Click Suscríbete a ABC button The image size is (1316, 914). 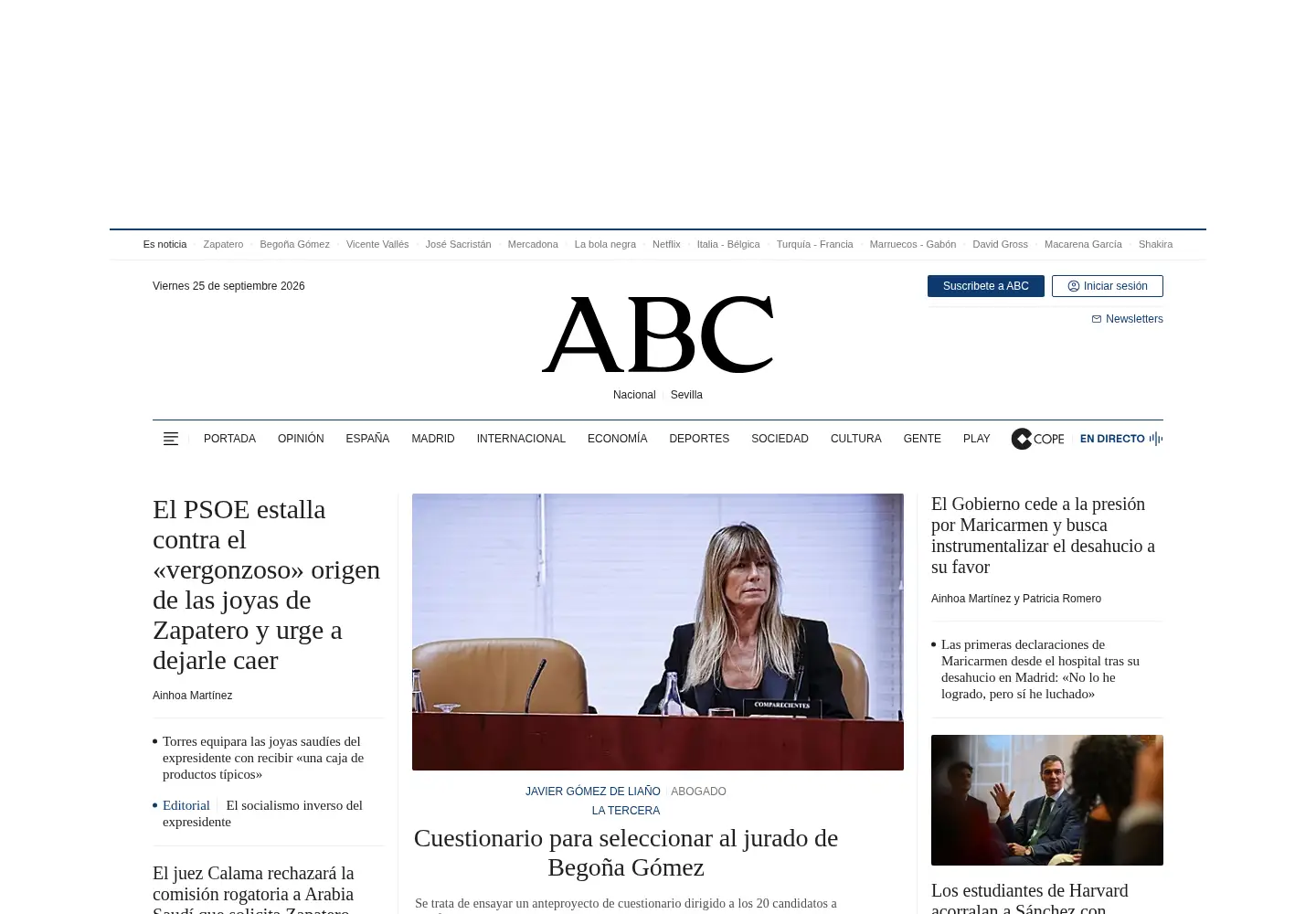coord(986,286)
